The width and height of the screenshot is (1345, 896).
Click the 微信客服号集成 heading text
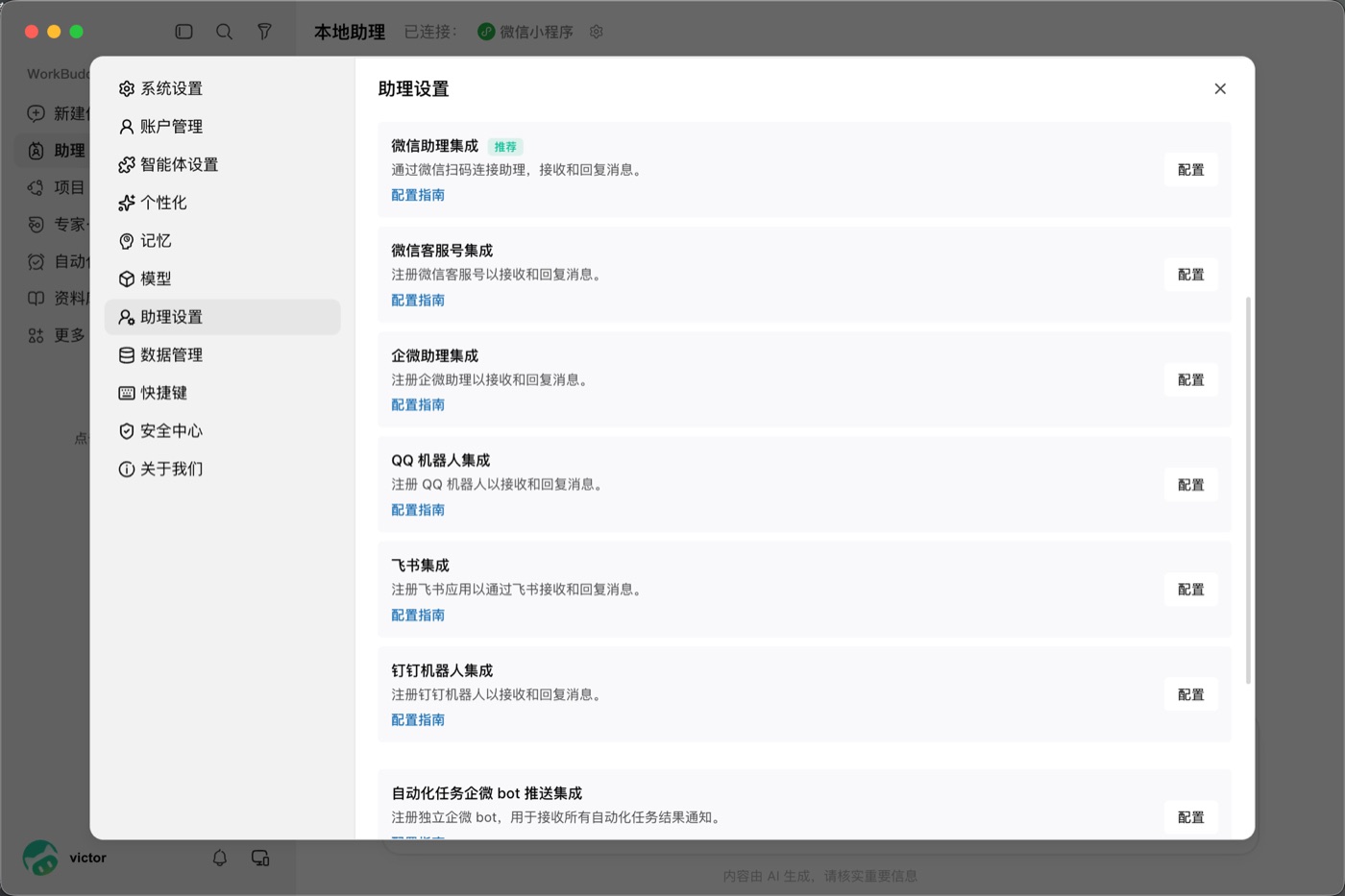[442, 251]
